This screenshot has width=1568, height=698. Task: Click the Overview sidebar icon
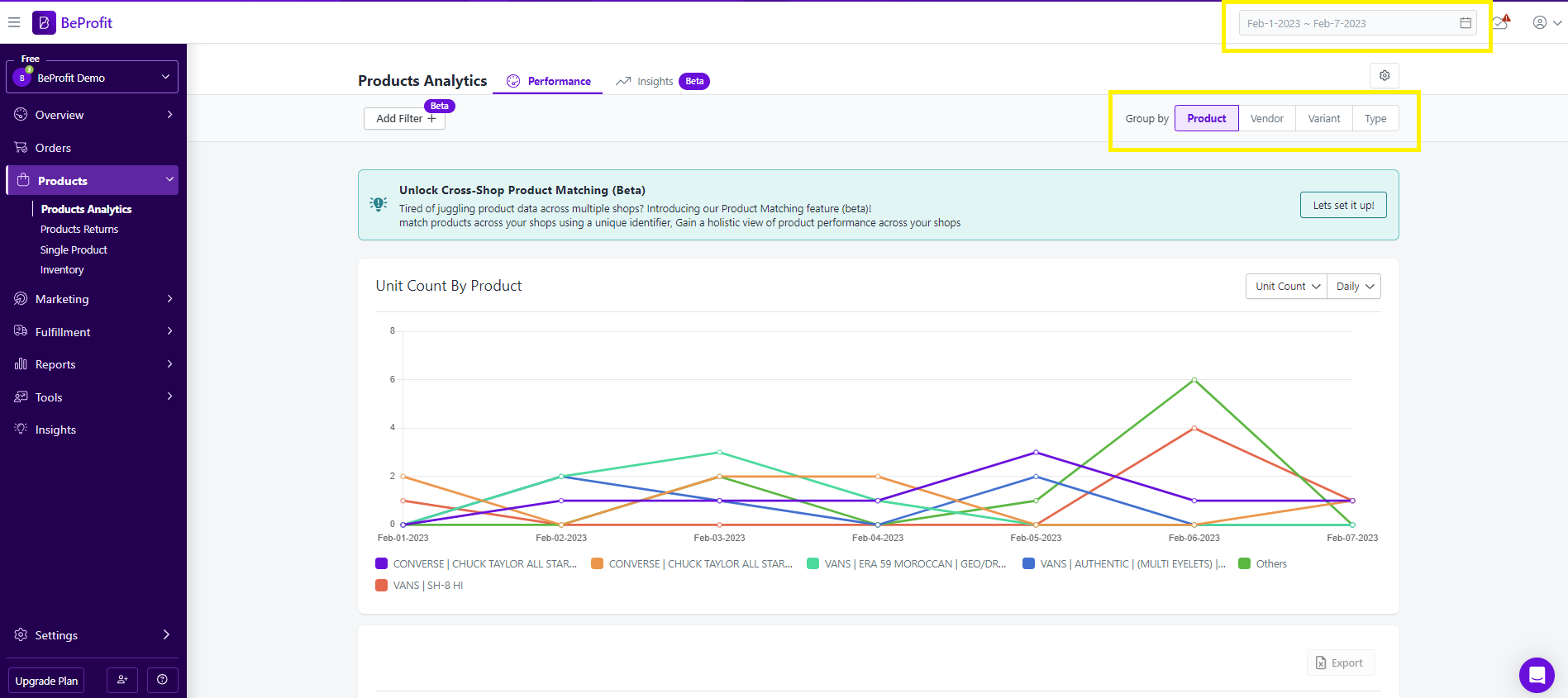click(21, 114)
